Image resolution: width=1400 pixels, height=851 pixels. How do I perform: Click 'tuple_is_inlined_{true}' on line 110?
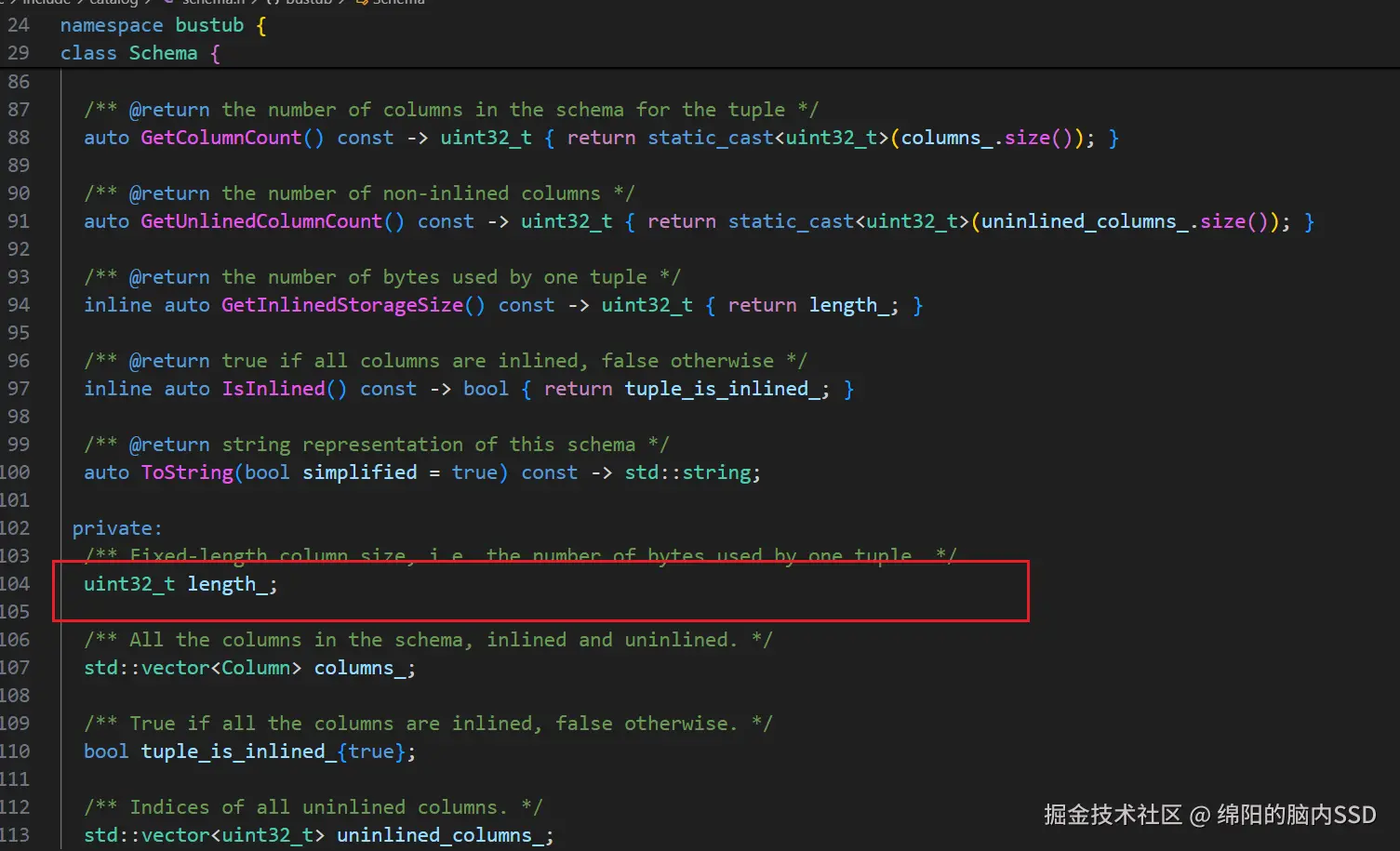pyautogui.click(x=273, y=751)
